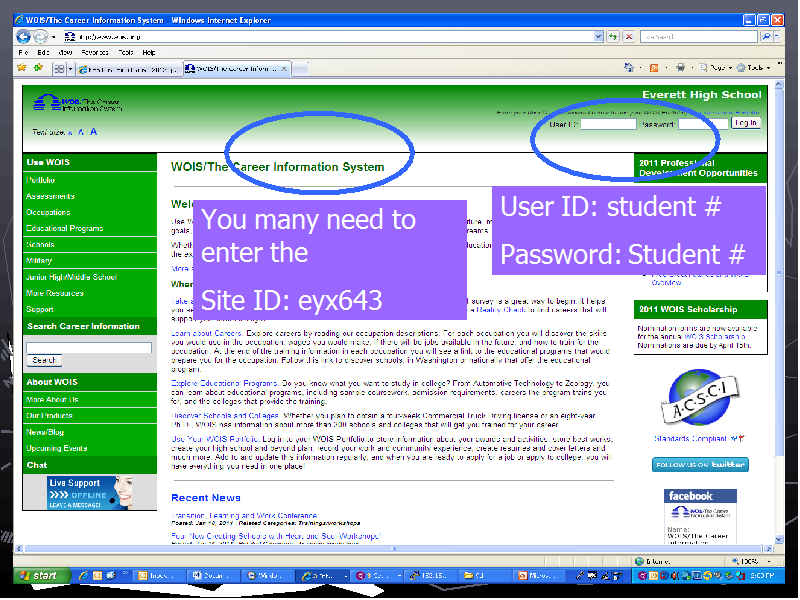Refresh the page with the green arrows icon
The image size is (800, 600).
612,37
